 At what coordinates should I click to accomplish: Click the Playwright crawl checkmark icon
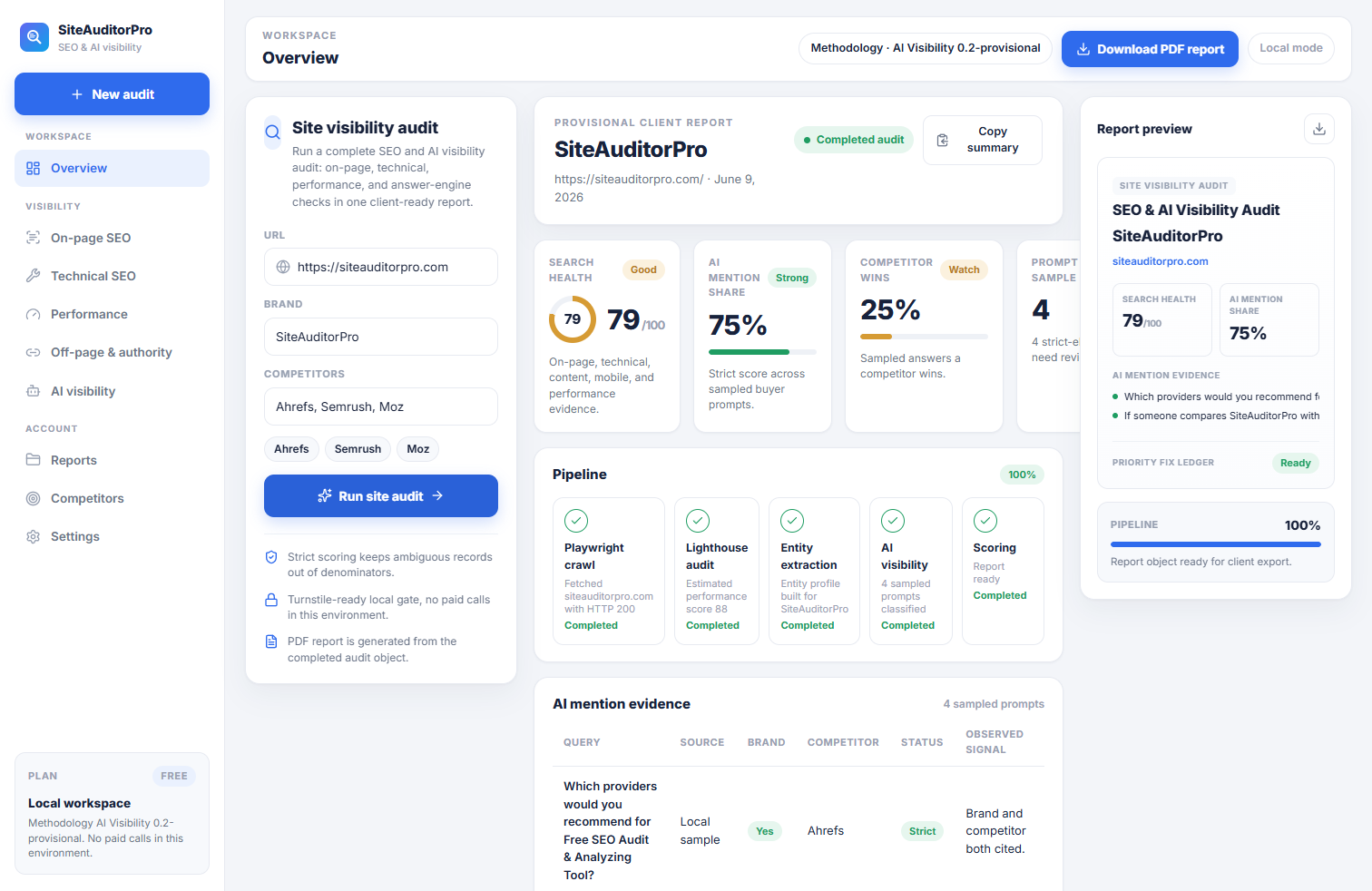pyautogui.click(x=576, y=521)
